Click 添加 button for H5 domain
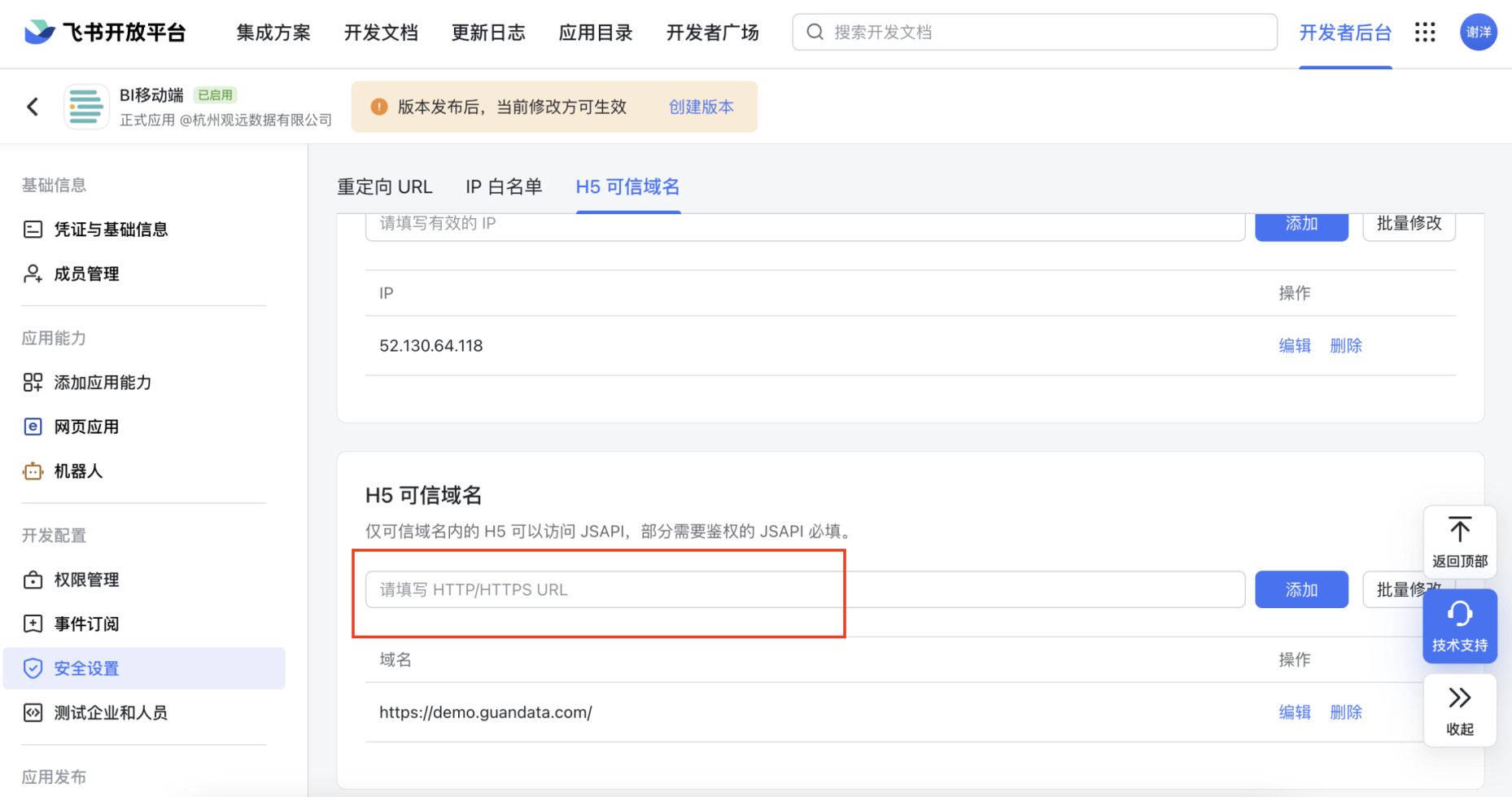The height and width of the screenshot is (797, 1512). 1300,589
